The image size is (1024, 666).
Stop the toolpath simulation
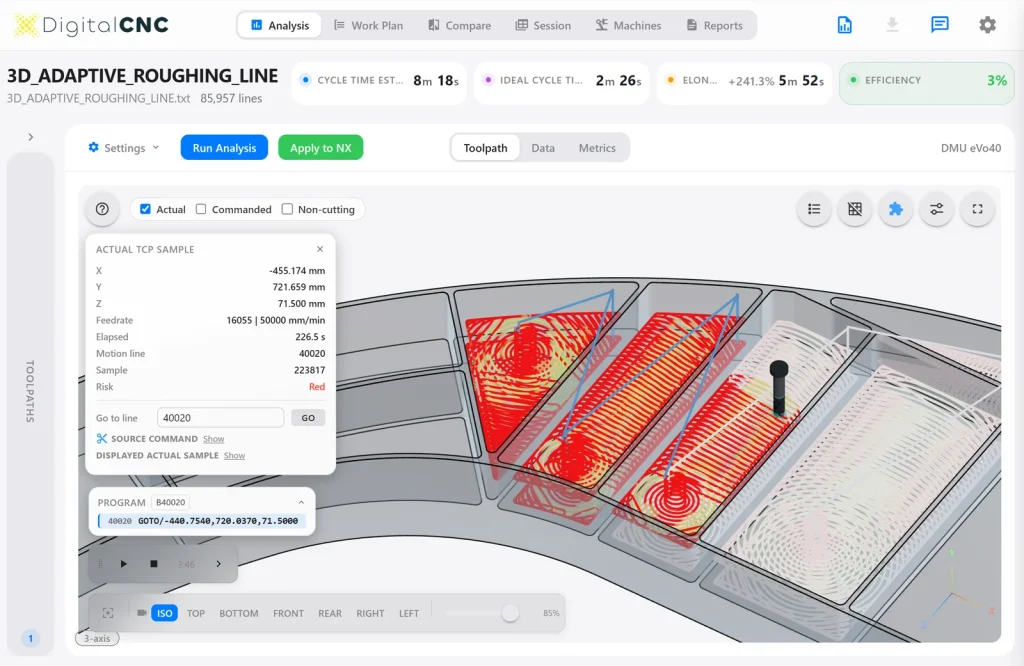coord(153,563)
